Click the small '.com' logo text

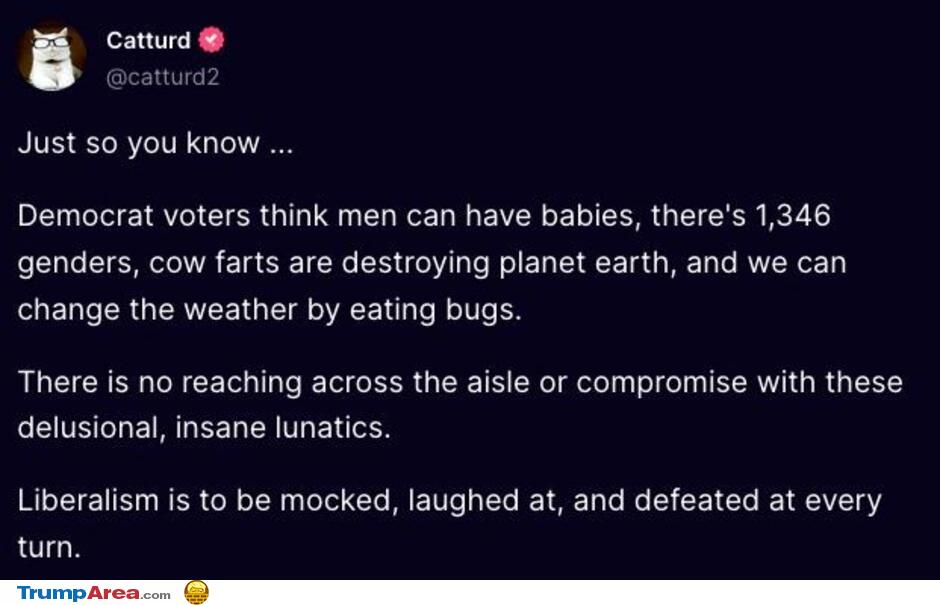(x=156, y=595)
